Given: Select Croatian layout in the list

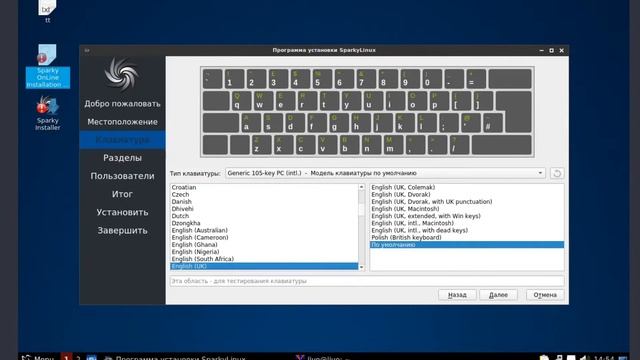Looking at the screenshot, I should 264,187.
